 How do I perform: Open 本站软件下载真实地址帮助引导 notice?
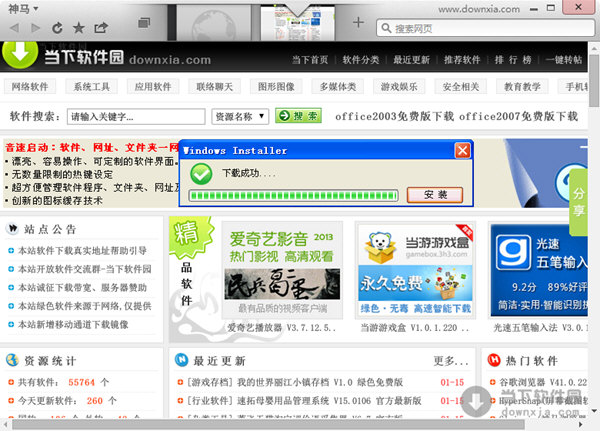[82, 251]
